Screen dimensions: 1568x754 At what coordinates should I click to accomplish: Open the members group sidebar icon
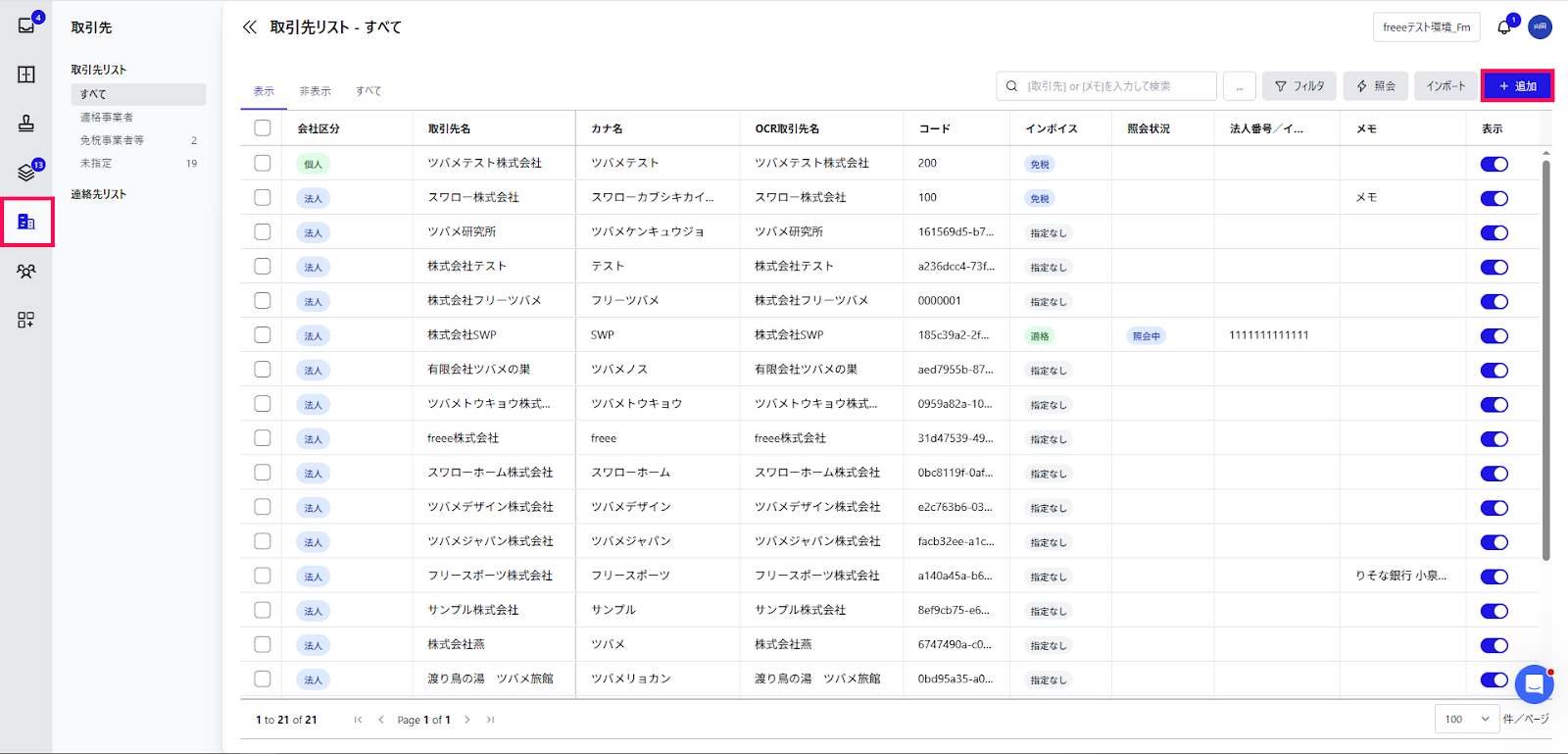[x=26, y=272]
